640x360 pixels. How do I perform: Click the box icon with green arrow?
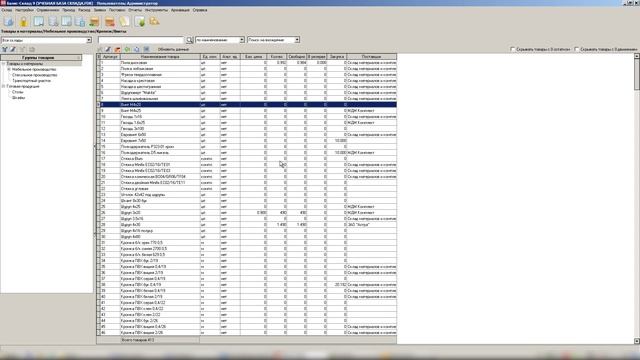point(95,22)
